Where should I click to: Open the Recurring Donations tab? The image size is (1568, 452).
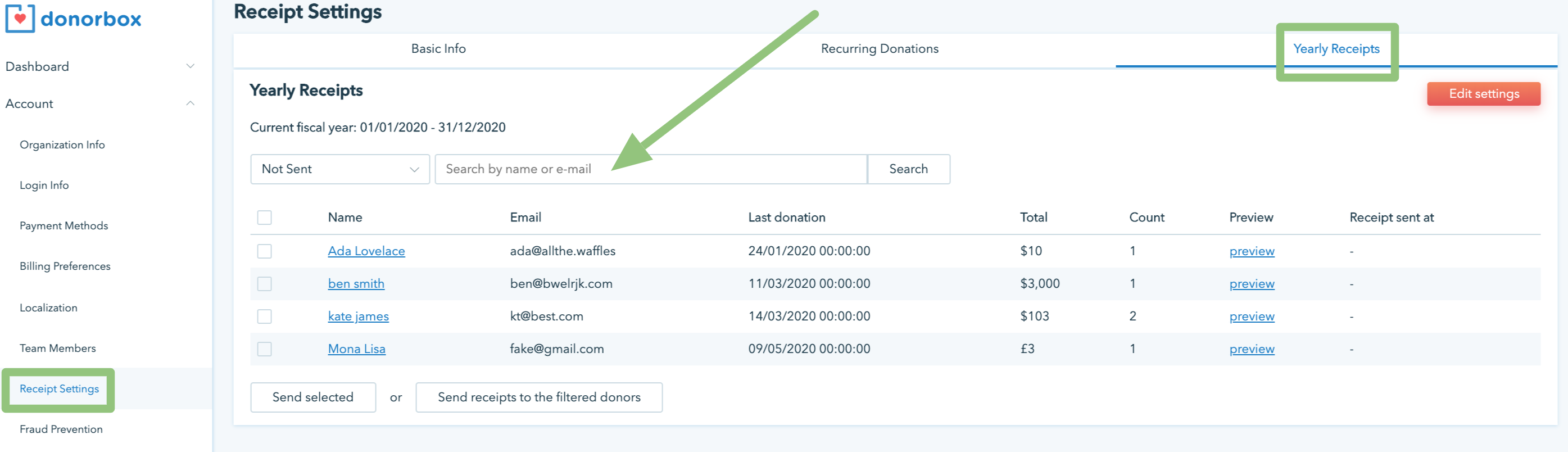879,49
